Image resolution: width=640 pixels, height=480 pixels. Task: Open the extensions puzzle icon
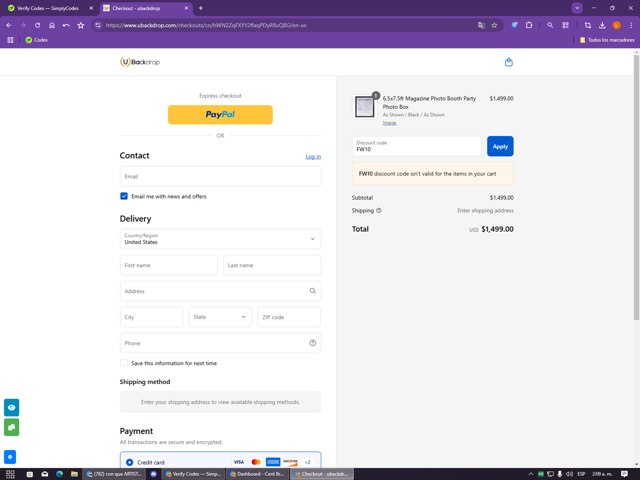click(529, 25)
